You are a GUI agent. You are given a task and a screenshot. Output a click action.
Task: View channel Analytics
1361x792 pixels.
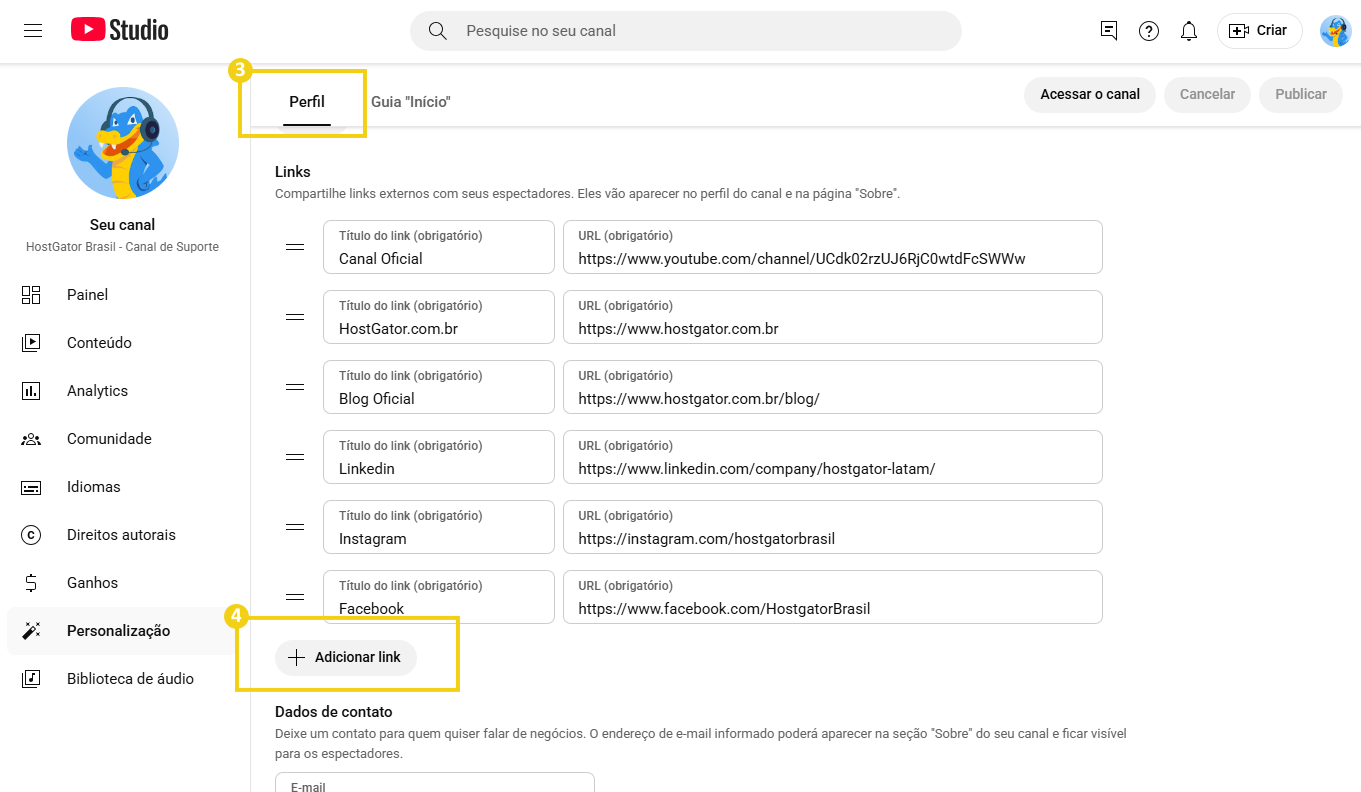pos(98,390)
